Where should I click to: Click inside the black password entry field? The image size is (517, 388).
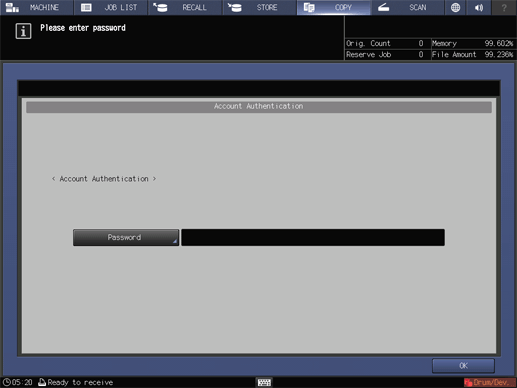pyautogui.click(x=313, y=237)
